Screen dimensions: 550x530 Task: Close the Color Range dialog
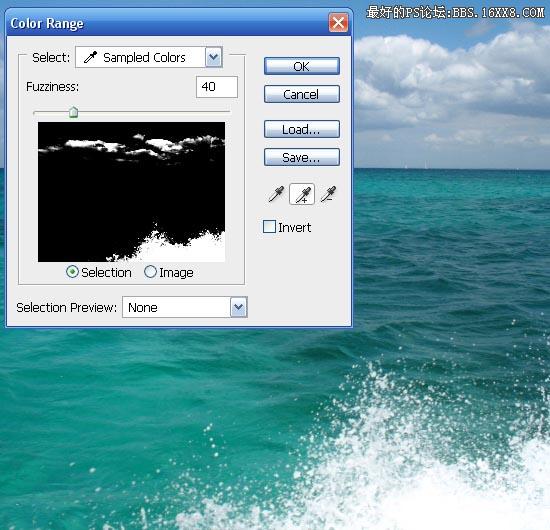pos(338,23)
